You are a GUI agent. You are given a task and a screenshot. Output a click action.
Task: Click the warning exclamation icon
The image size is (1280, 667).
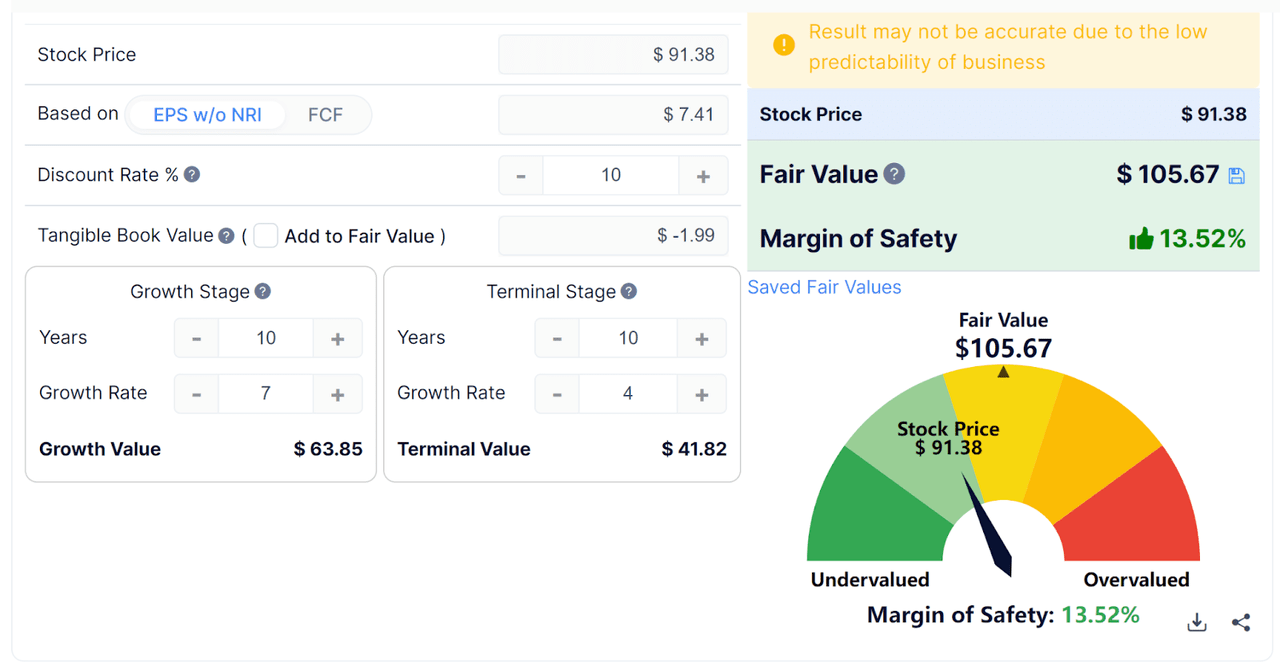click(783, 45)
